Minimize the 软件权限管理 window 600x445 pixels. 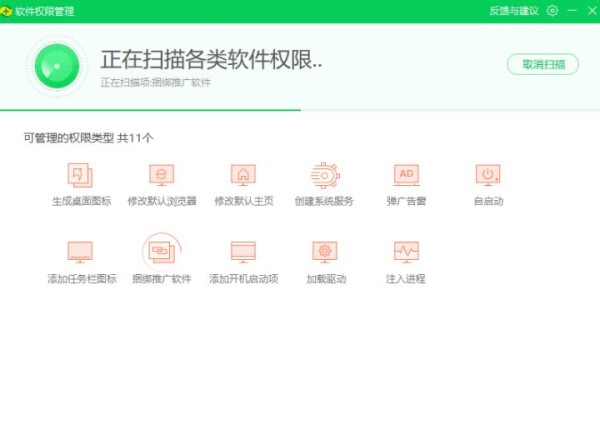pyautogui.click(x=570, y=11)
